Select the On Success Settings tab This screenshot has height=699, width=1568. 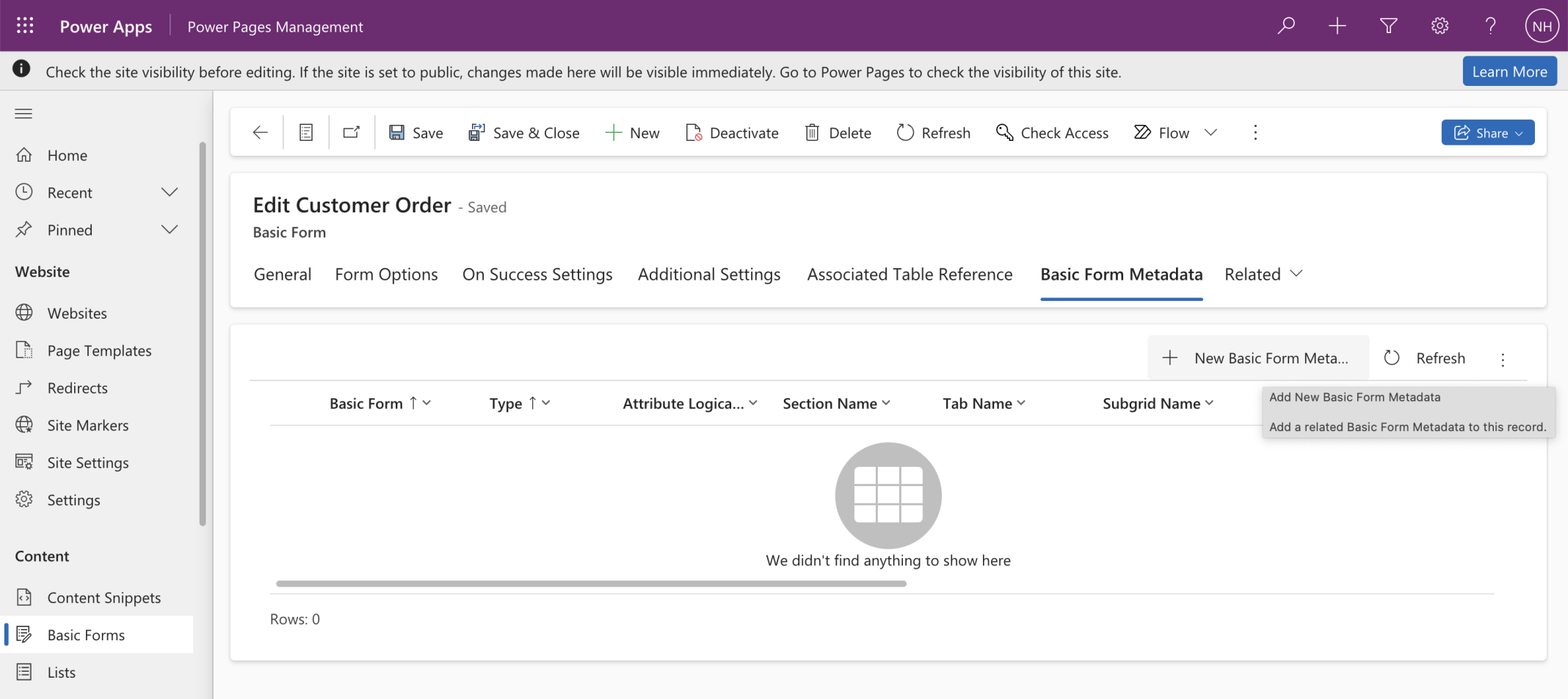pos(537,274)
